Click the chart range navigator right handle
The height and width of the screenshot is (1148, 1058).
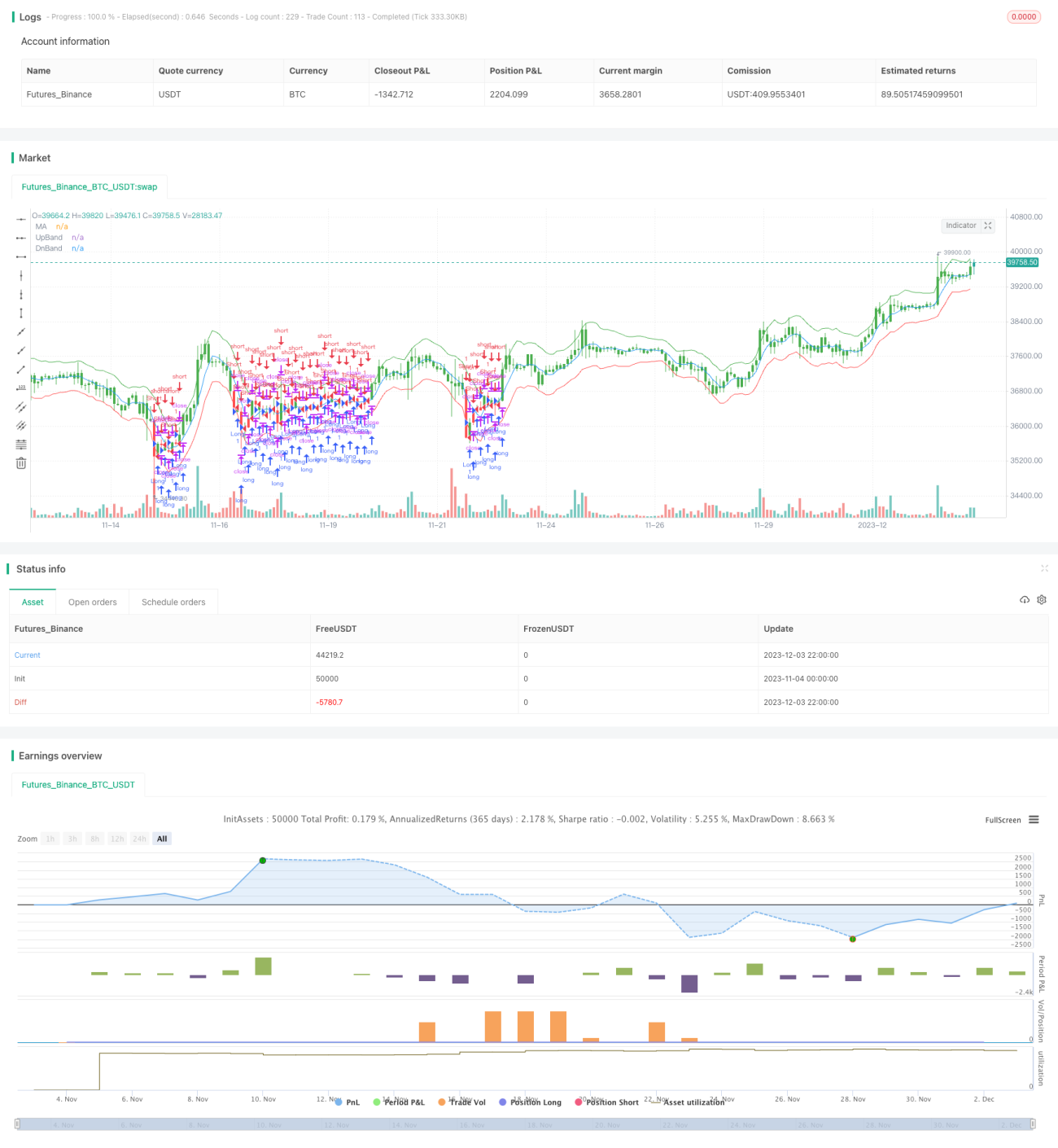[1033, 1124]
